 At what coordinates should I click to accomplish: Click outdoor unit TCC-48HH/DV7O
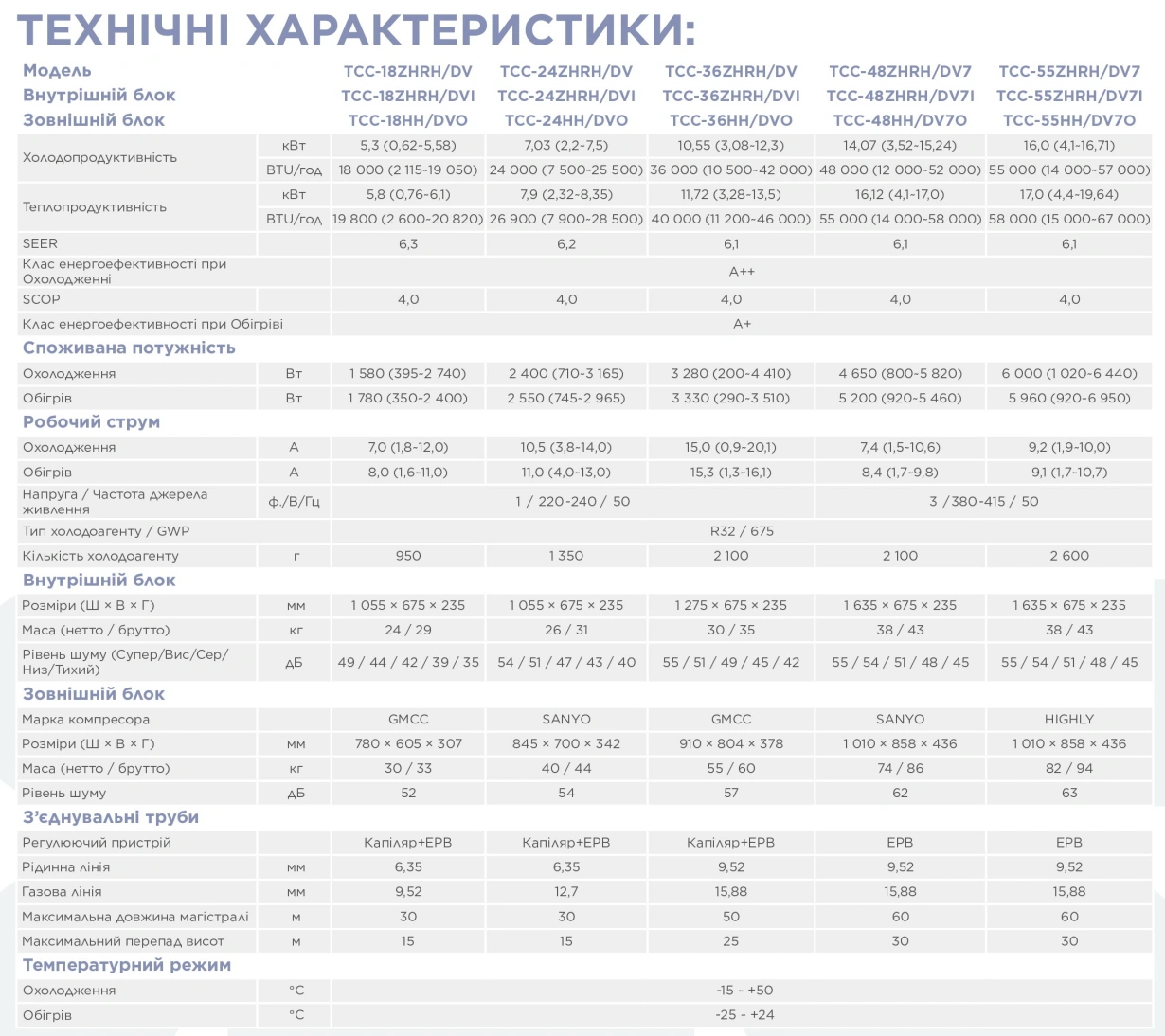(x=900, y=120)
